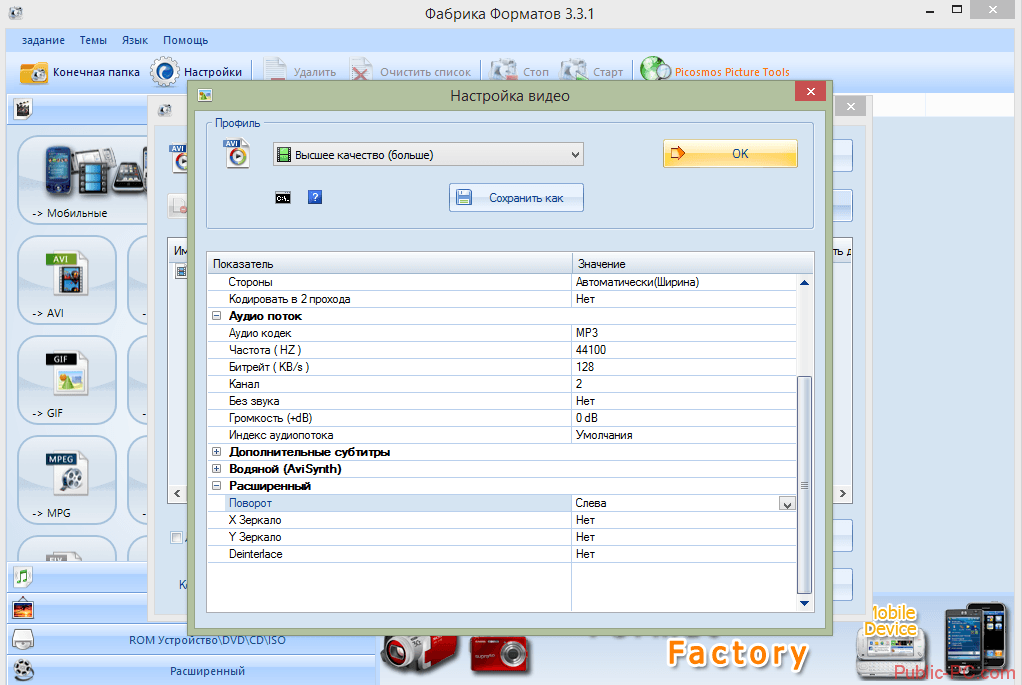Viewport: 1022px width, 685px height.
Task: Open the Поворот value dropdown arrow
Action: (787, 504)
